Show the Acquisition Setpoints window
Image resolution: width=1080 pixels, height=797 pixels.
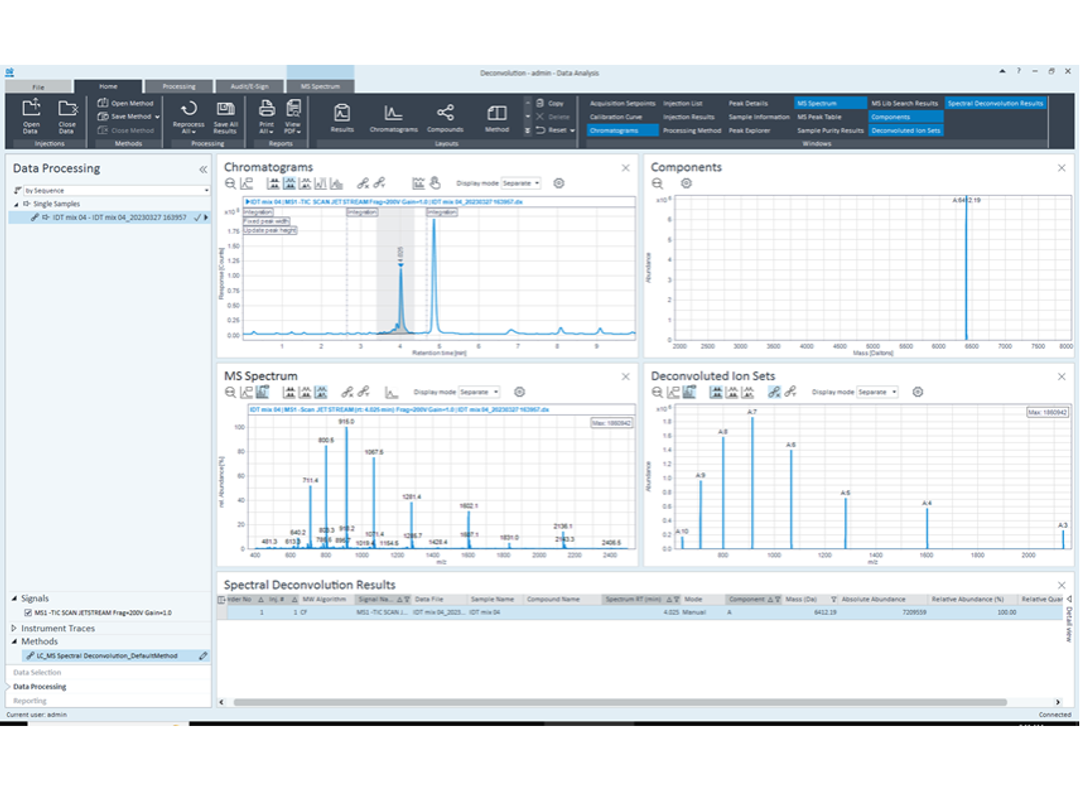point(622,103)
